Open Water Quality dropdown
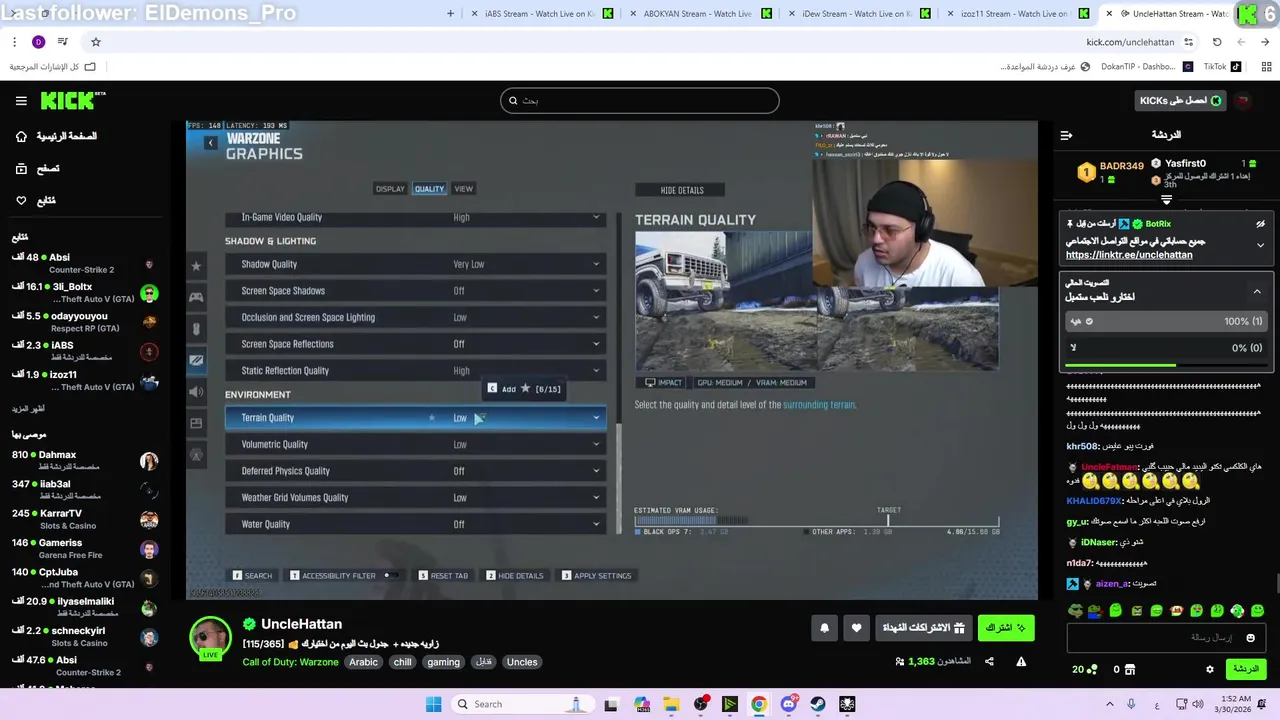The image size is (1280, 720). pos(416,524)
